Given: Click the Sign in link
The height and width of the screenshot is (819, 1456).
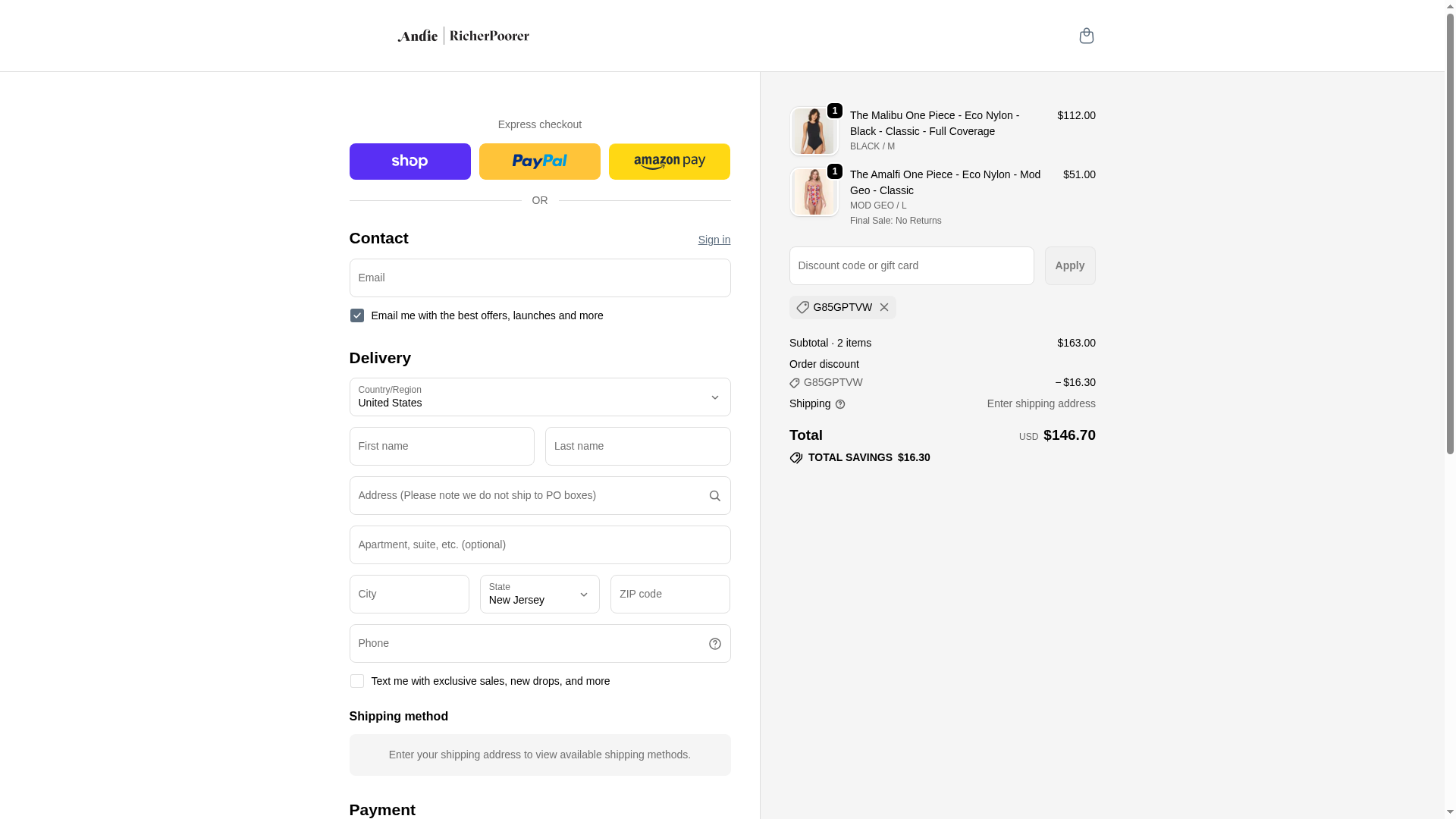Looking at the screenshot, I should point(714,240).
